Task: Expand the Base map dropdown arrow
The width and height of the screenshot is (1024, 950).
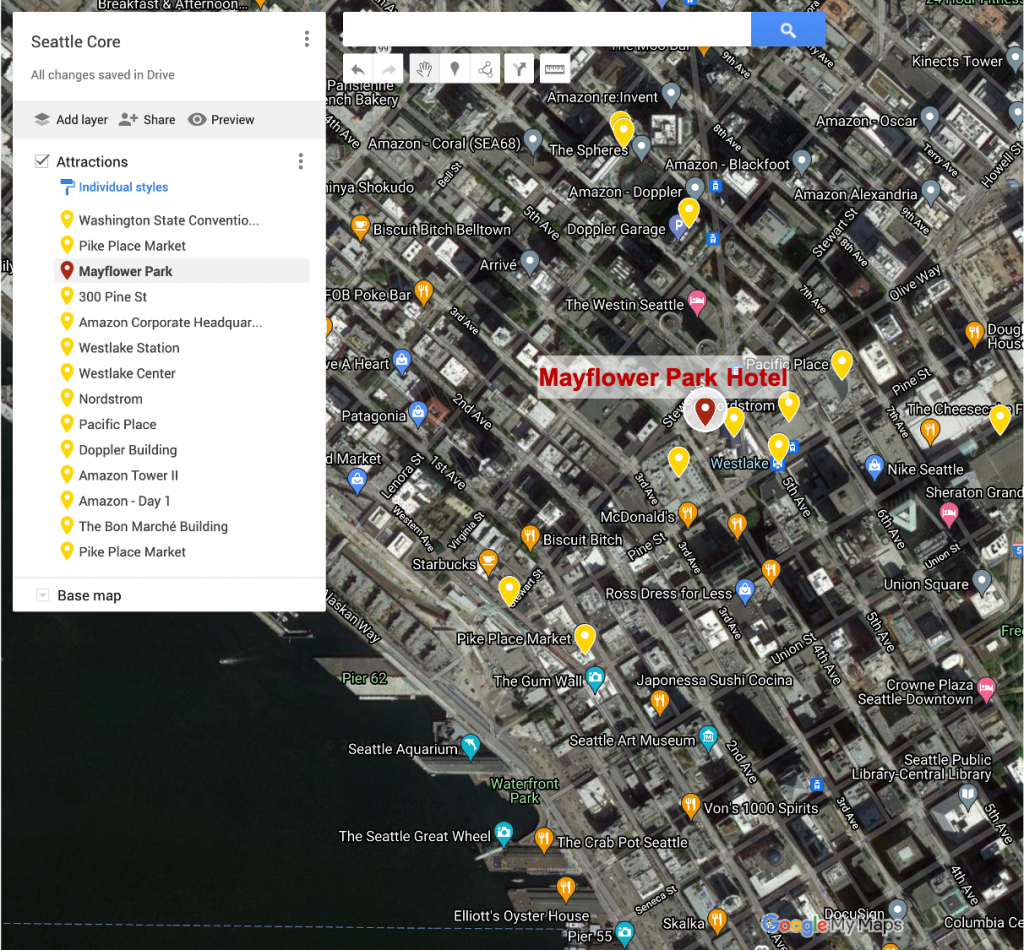Action: pos(42,595)
